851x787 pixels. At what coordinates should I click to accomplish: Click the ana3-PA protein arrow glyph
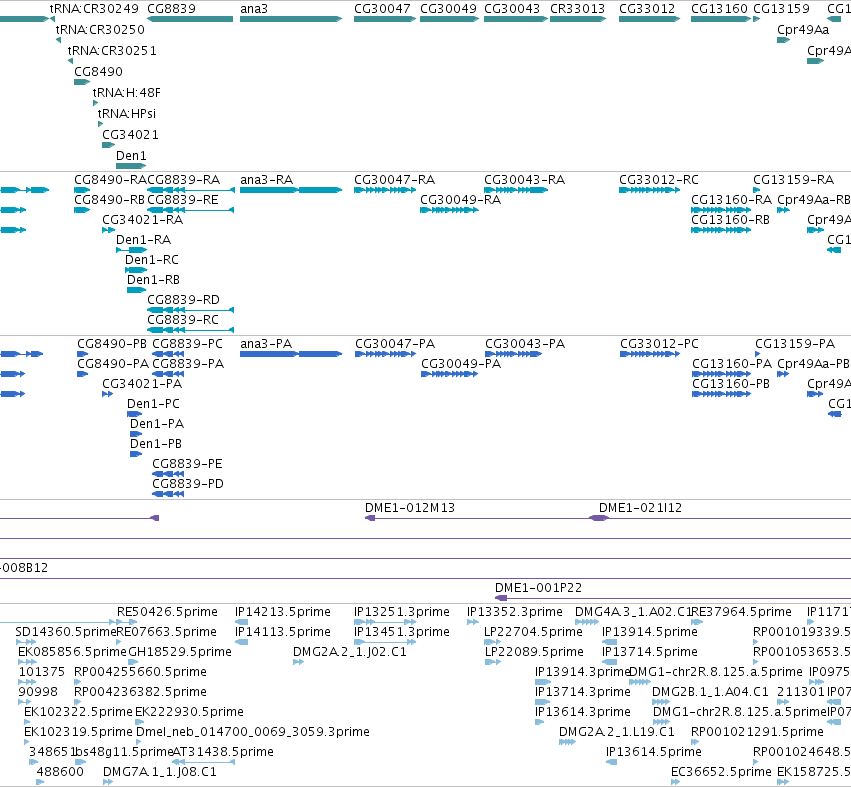(x=291, y=354)
